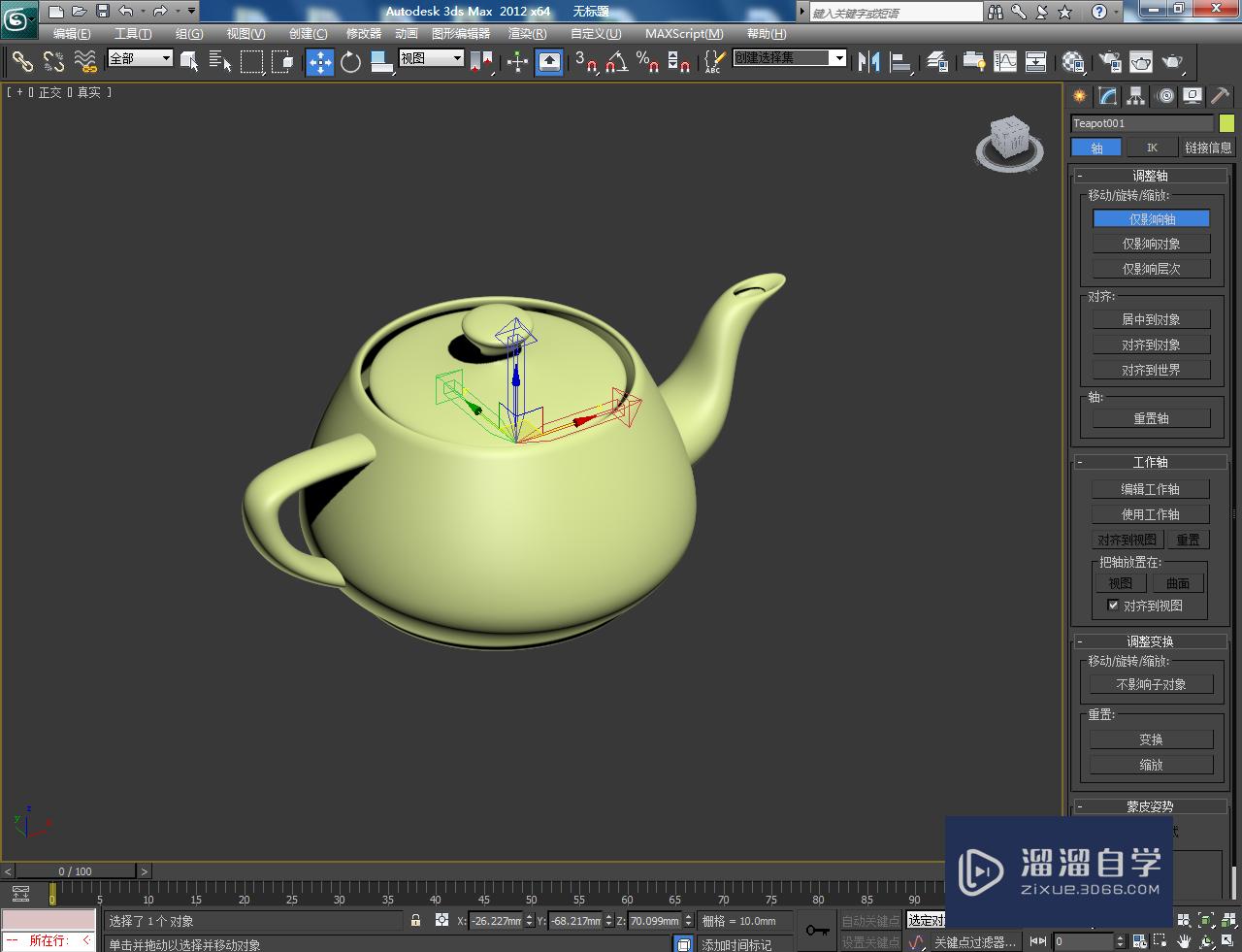Click the 对齐到世界 button

coord(1152,370)
